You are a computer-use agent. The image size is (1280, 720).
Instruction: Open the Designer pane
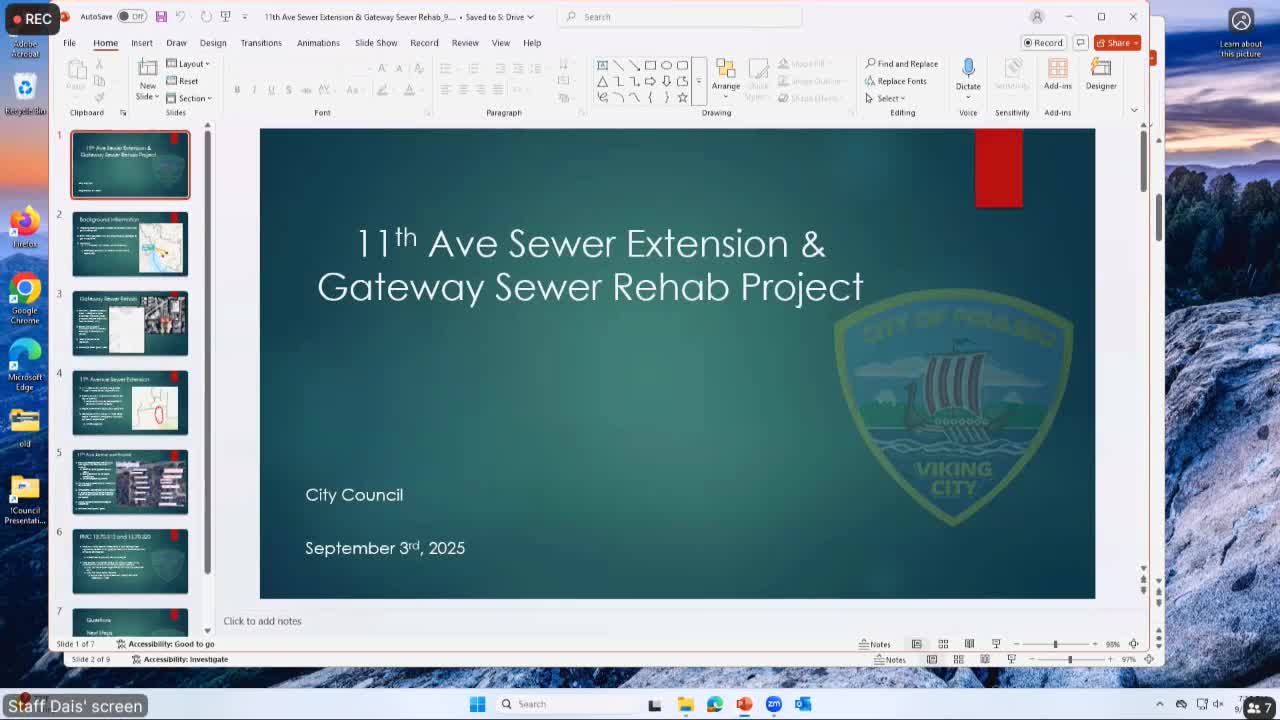tap(1100, 72)
